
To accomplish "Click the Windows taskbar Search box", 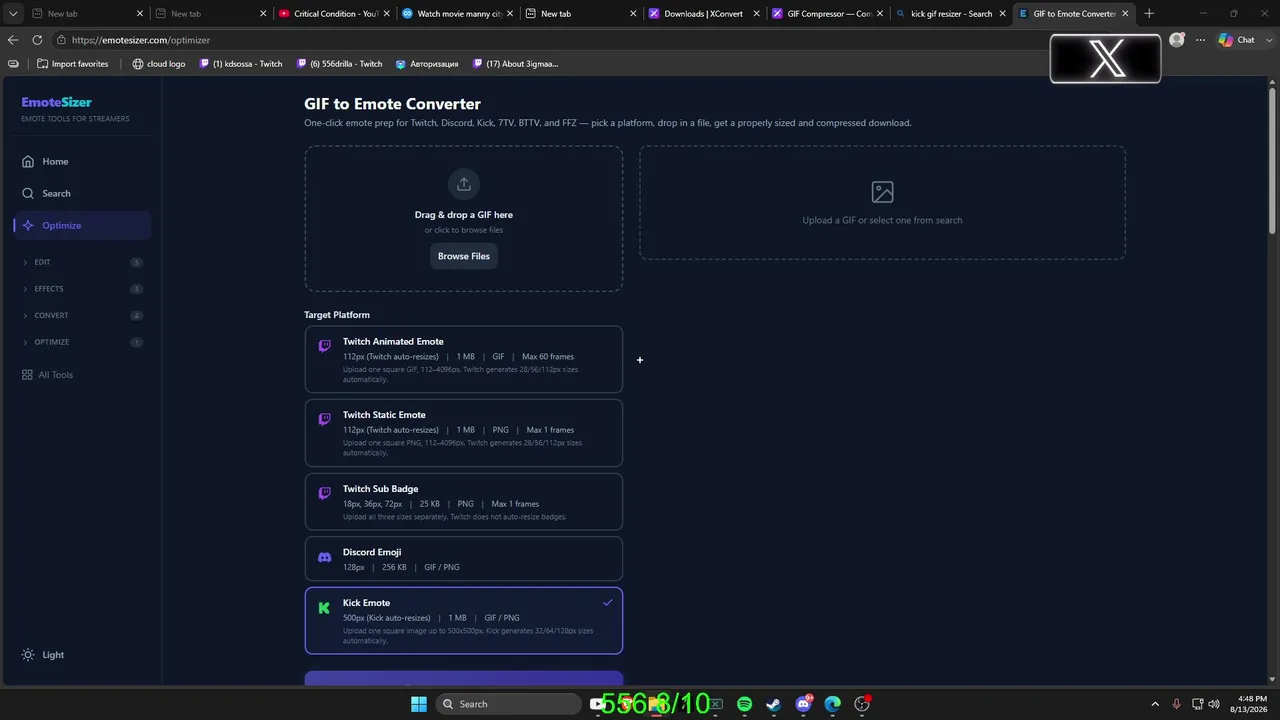I will tap(509, 704).
